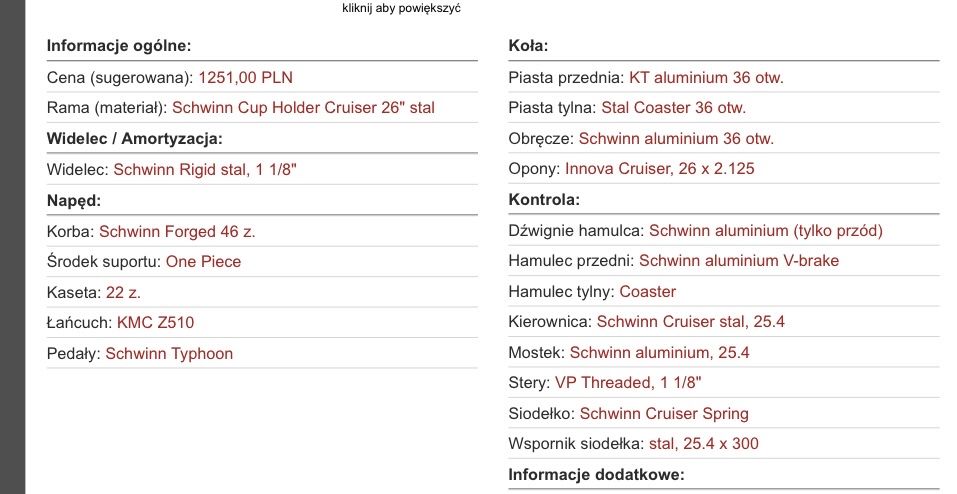Screen dimensions: 957x494
Task: Click the 22 z. cassette value
Action: (x=123, y=292)
